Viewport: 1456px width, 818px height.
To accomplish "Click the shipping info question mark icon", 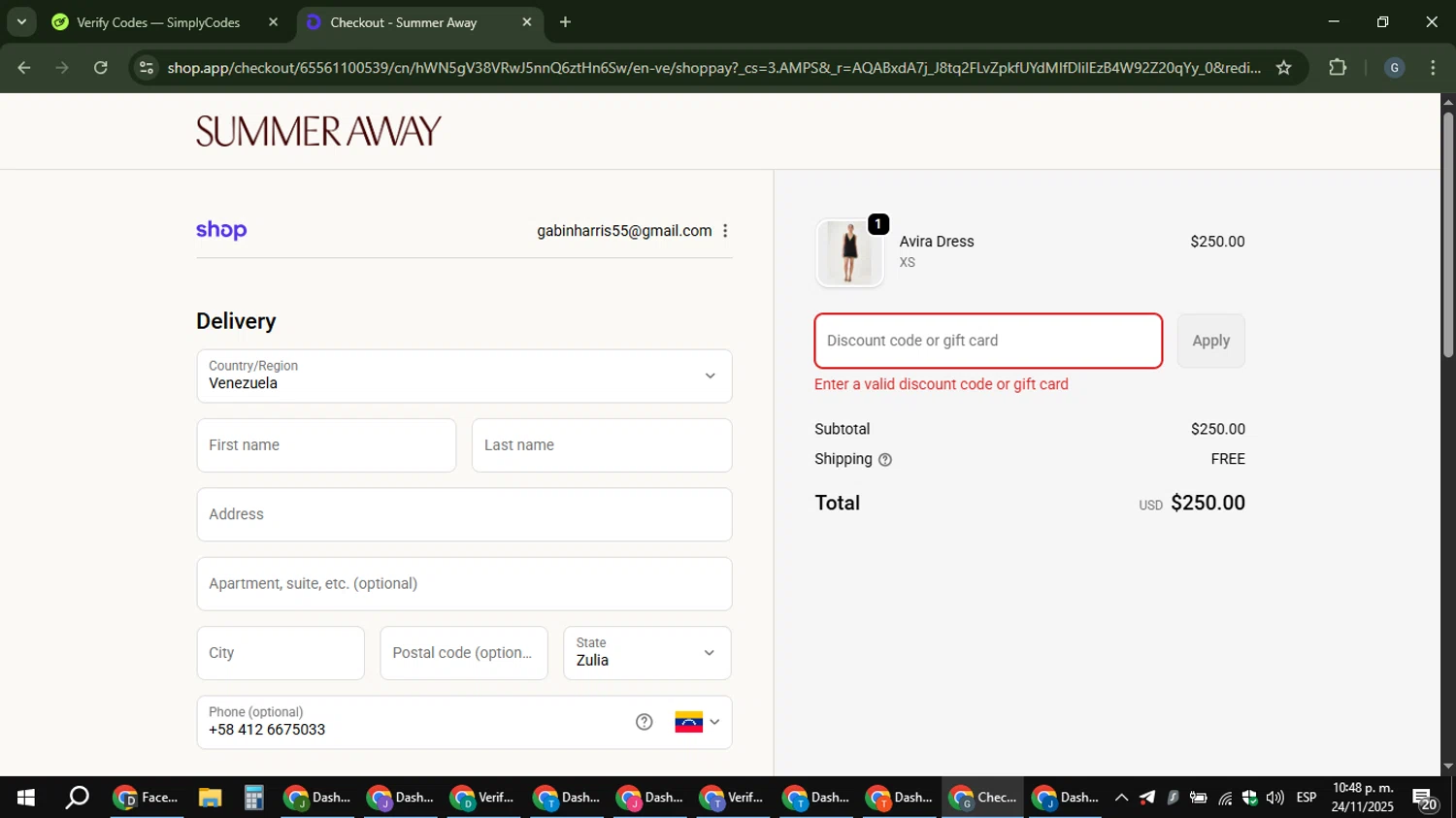I will click(x=885, y=460).
